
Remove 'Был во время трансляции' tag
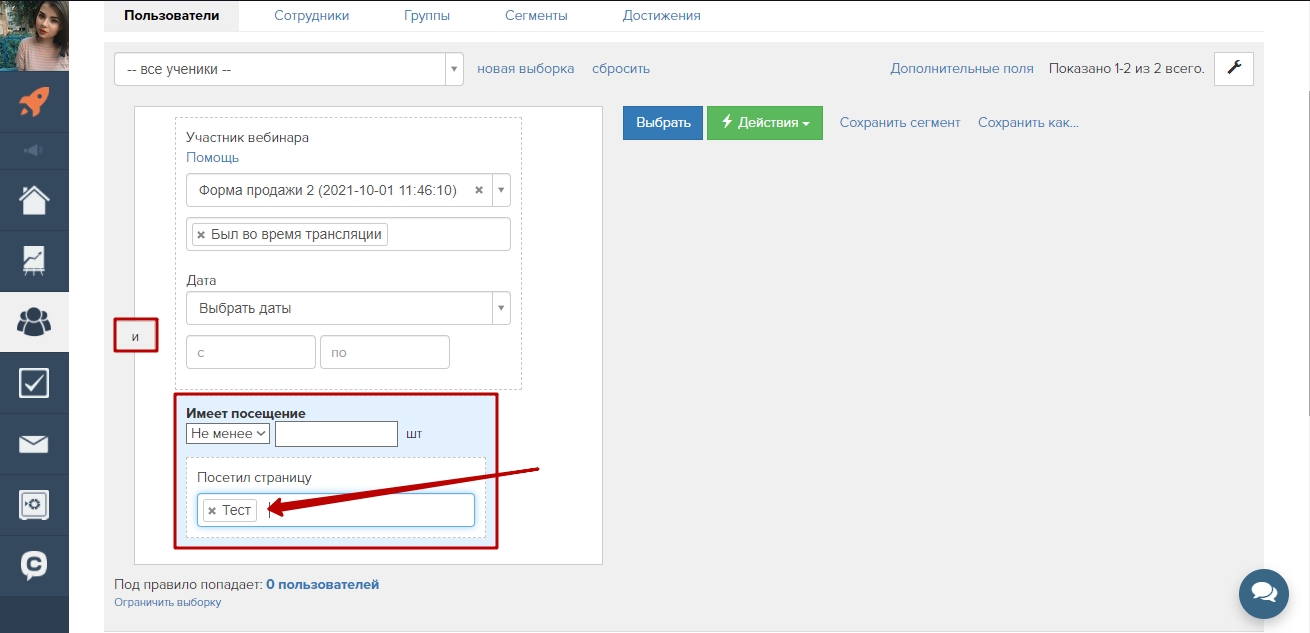click(201, 234)
